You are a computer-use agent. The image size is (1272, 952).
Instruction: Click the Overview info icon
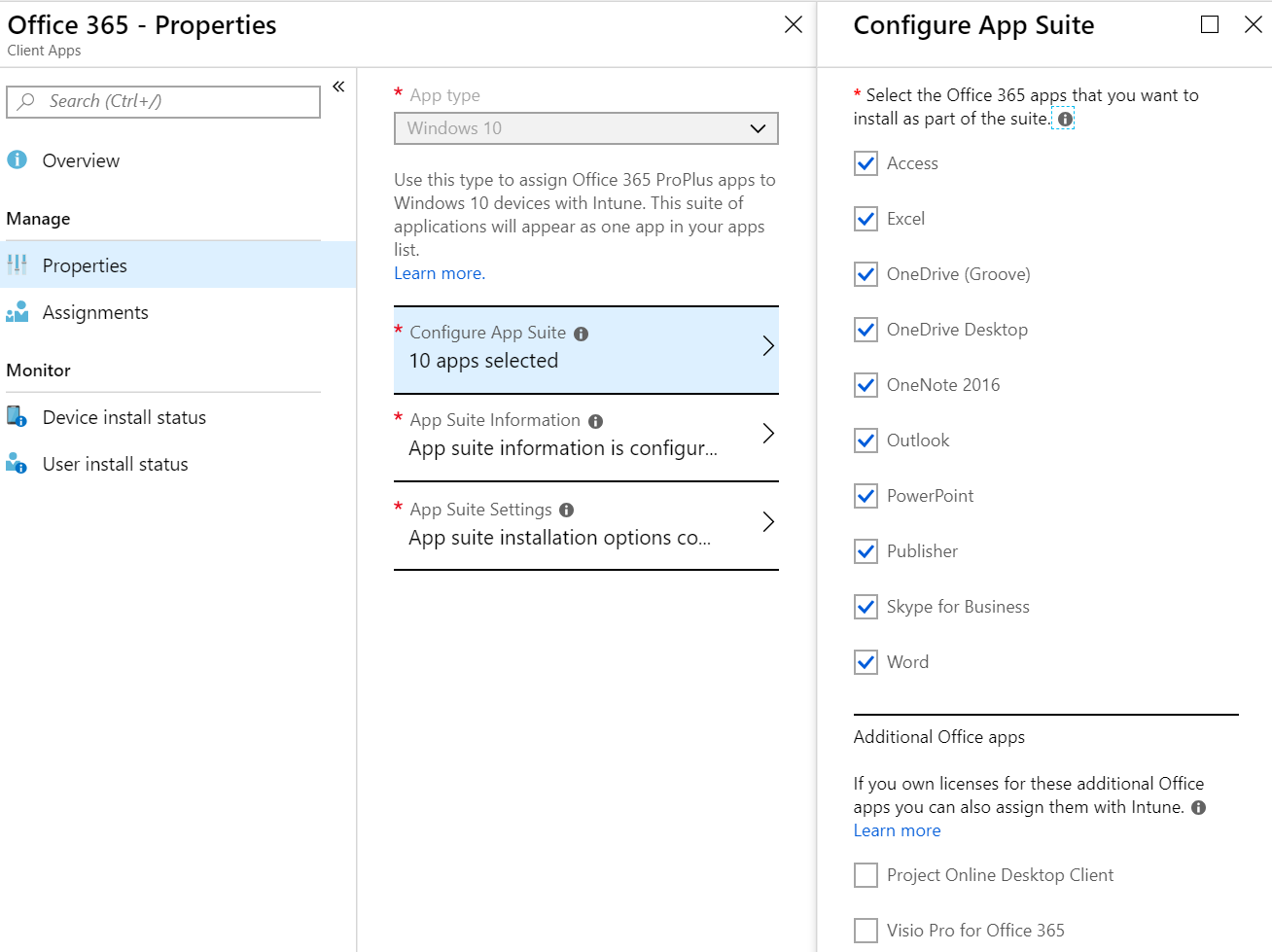(18, 160)
